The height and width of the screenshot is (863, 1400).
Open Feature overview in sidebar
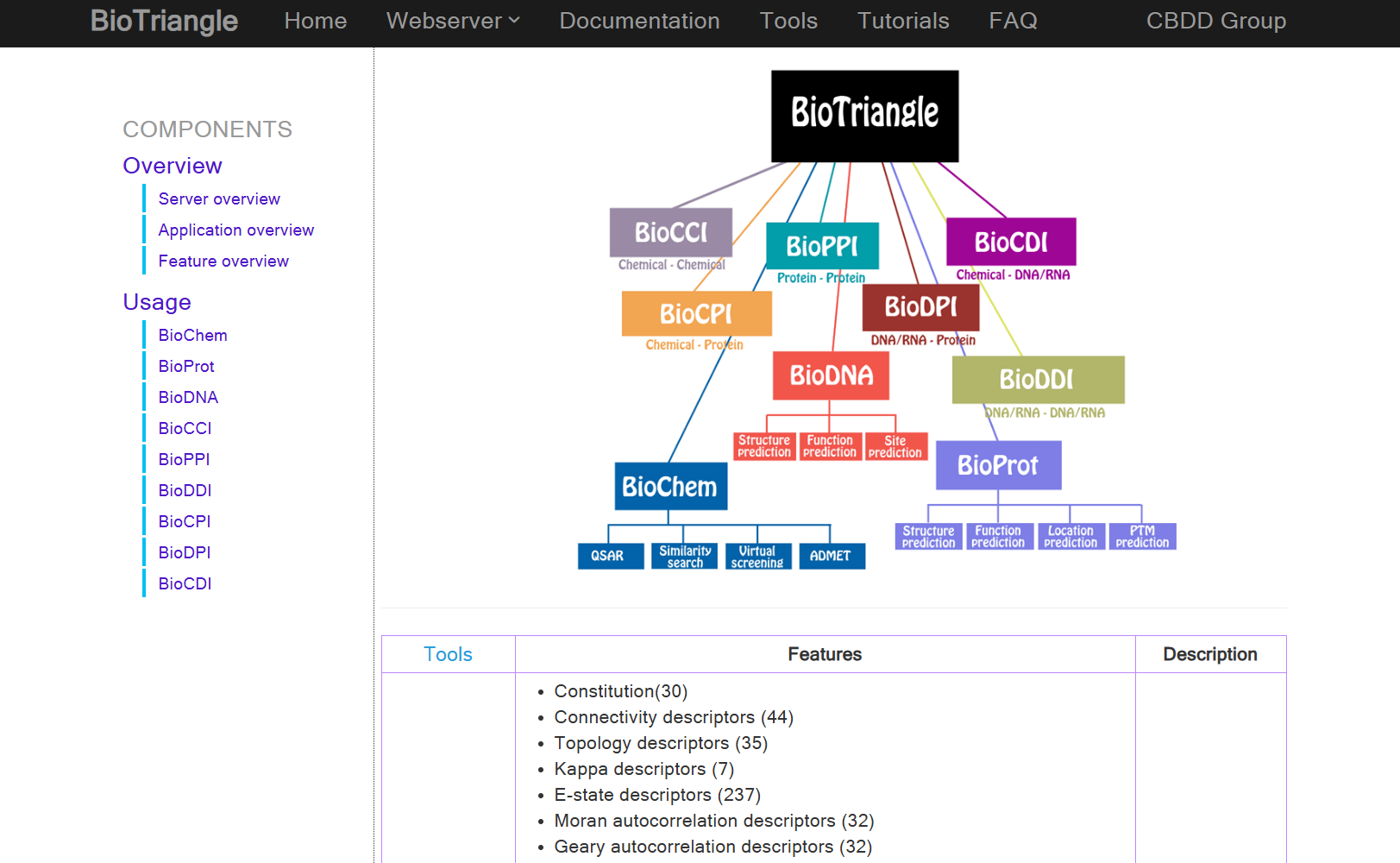point(223,261)
